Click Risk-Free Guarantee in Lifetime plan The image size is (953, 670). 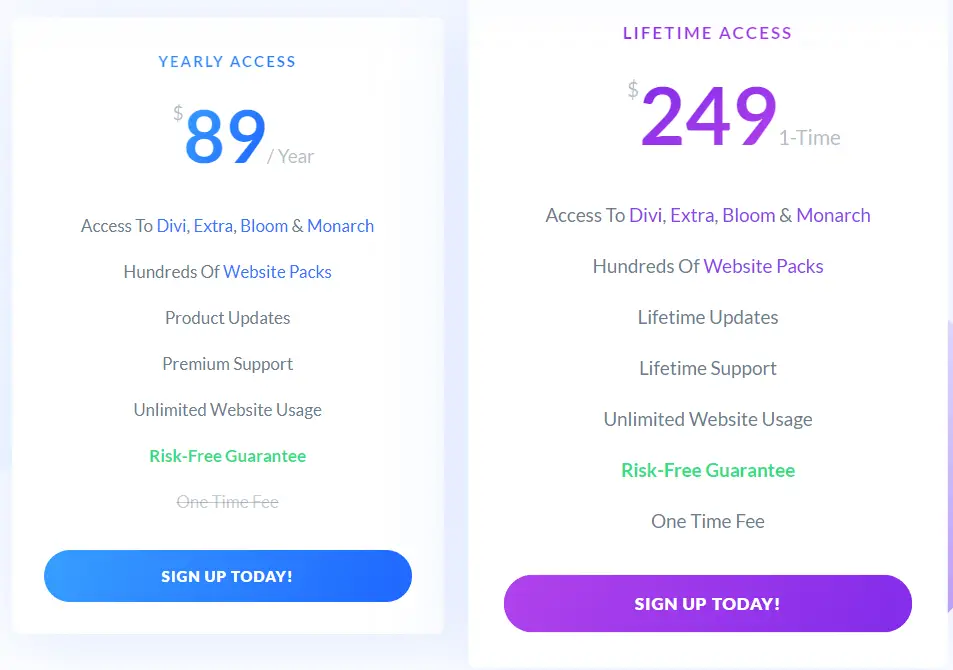click(x=708, y=470)
